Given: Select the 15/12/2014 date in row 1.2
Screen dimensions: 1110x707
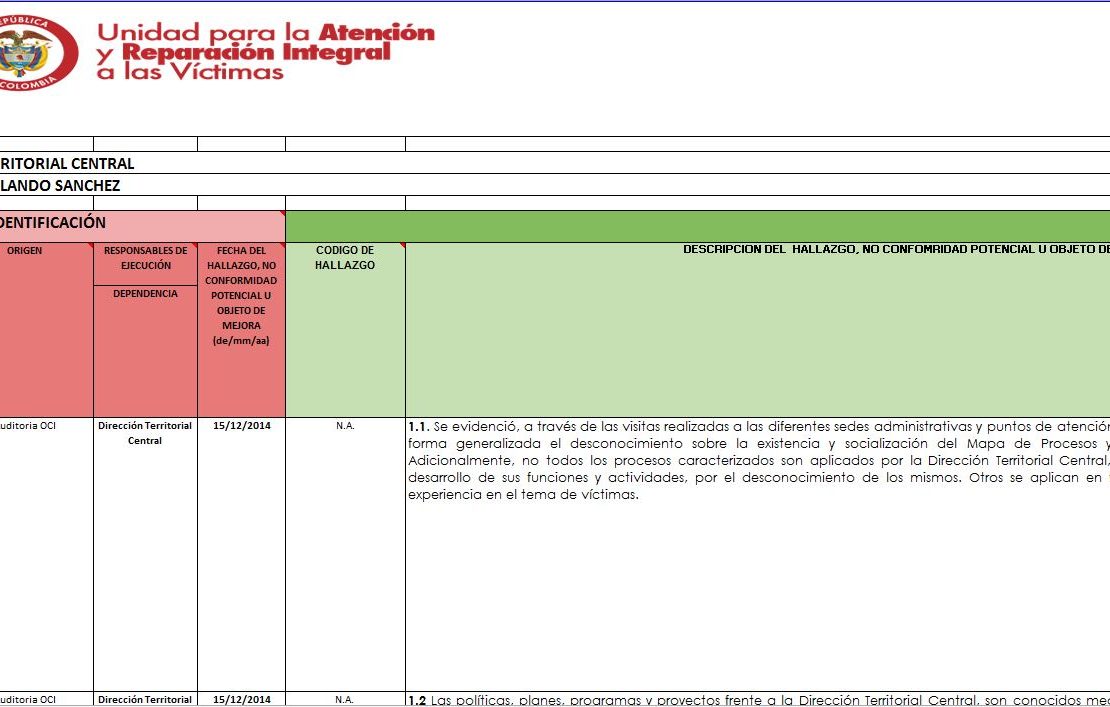Looking at the screenshot, I should click(241, 699).
